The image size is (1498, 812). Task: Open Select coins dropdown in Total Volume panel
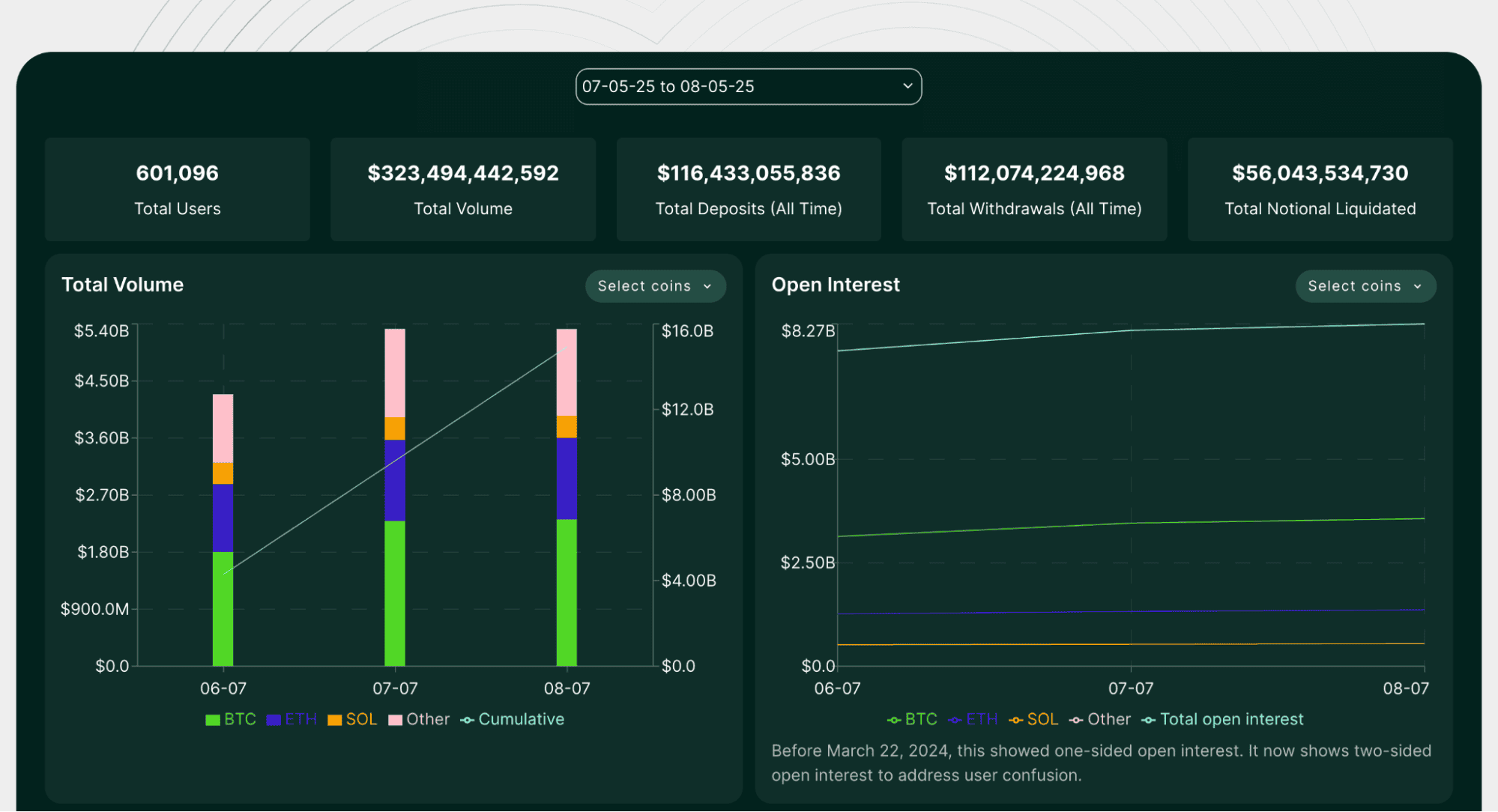coord(655,286)
